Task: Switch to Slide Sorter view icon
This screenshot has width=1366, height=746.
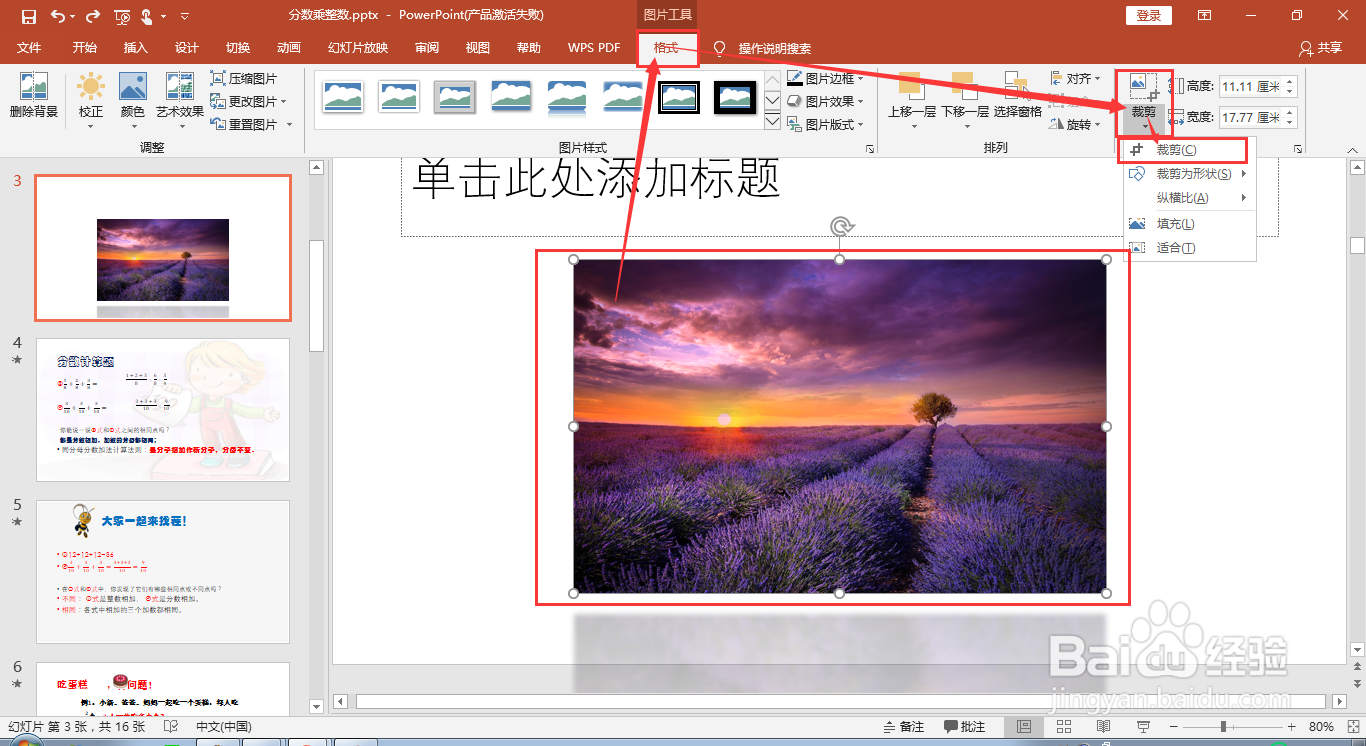Action: click(x=1064, y=726)
